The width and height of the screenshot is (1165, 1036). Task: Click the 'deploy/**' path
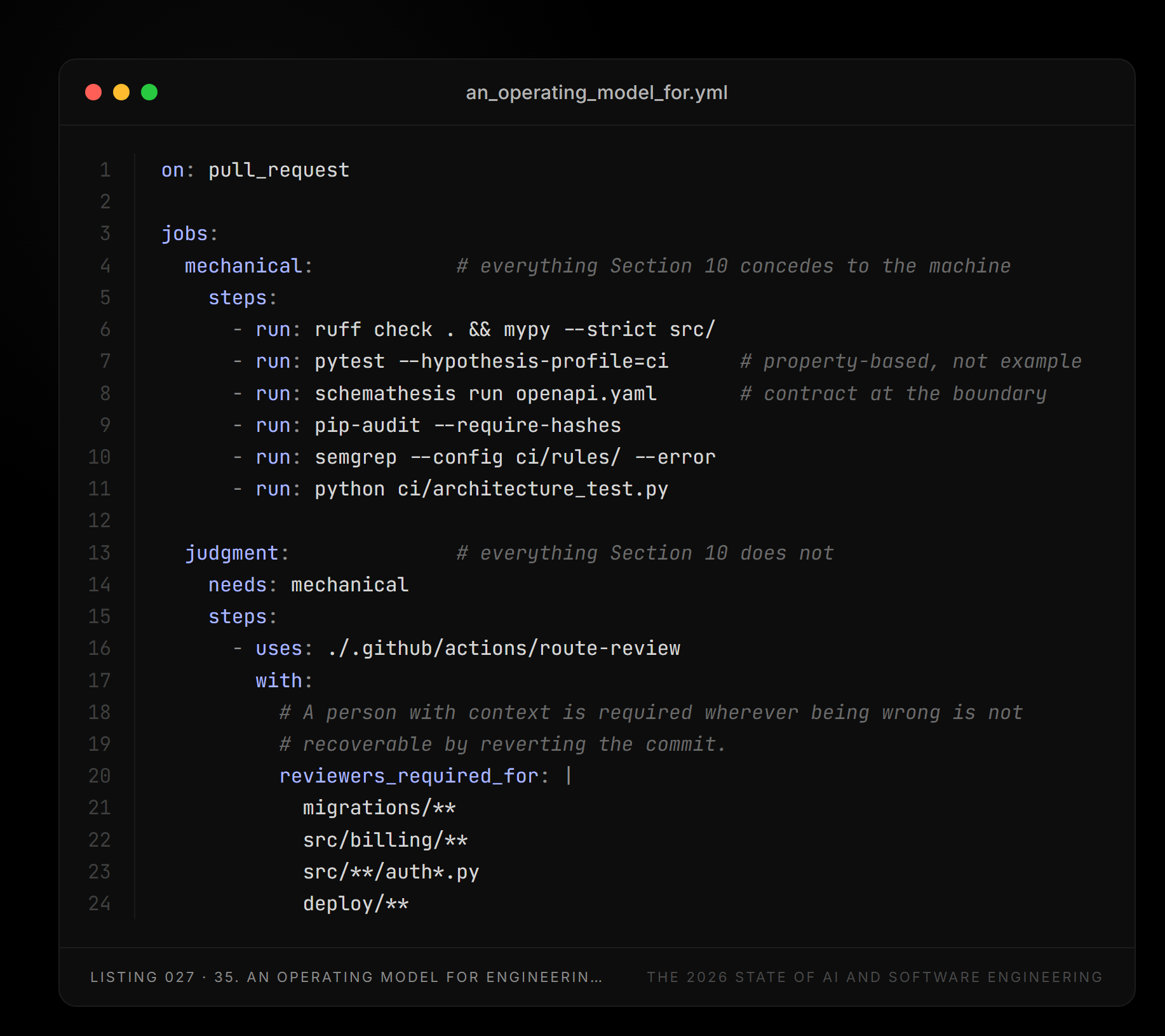pos(356,903)
